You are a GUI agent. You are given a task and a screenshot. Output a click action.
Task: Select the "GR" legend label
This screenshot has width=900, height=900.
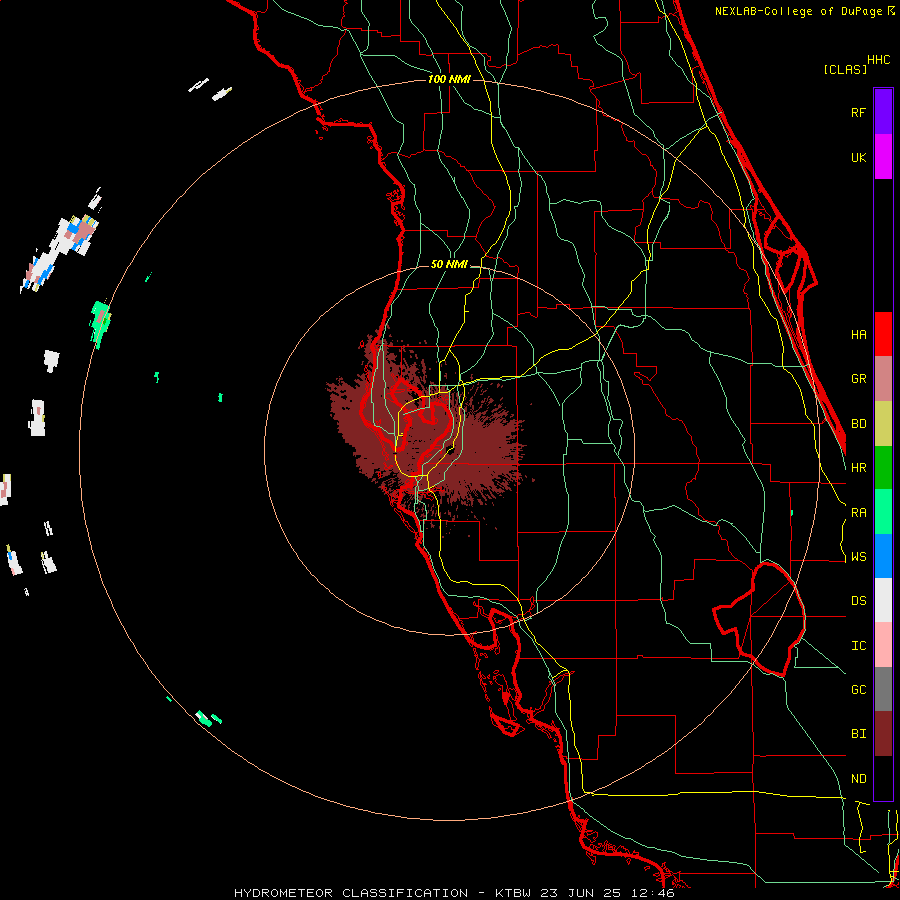(x=858, y=379)
